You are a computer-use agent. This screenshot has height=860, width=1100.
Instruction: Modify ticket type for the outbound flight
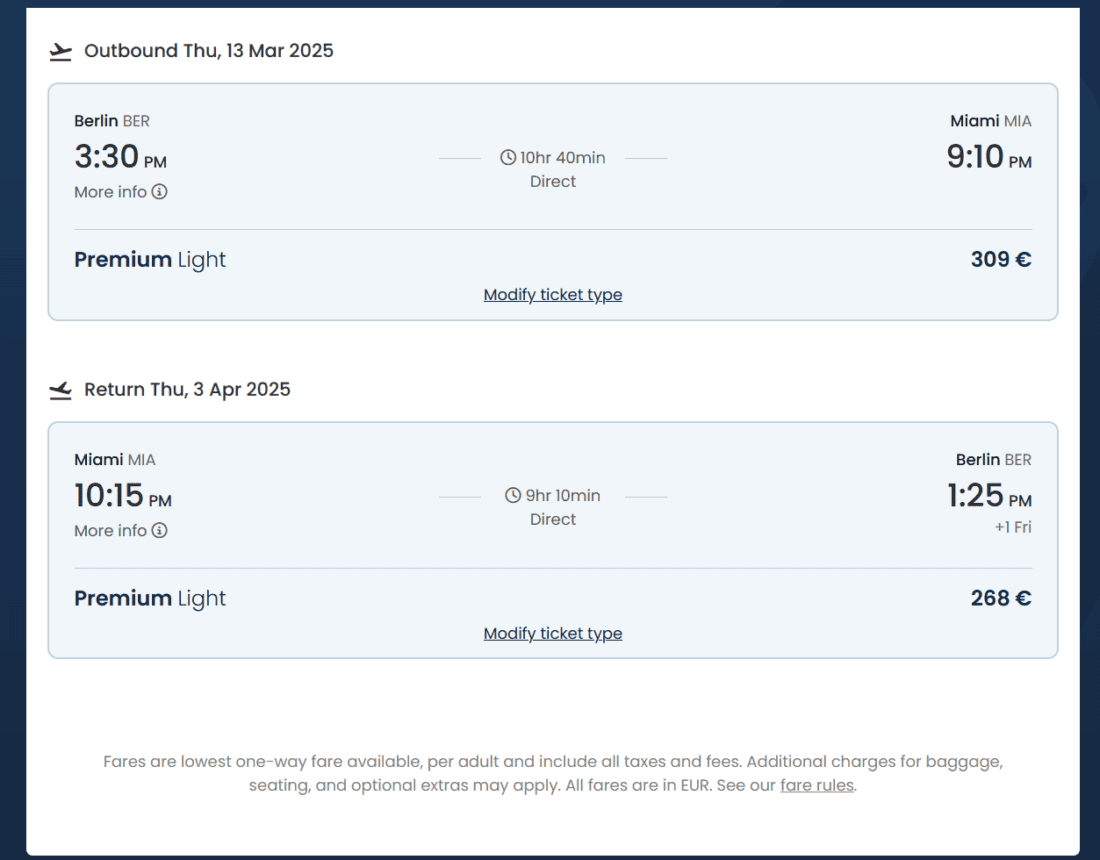coord(553,295)
